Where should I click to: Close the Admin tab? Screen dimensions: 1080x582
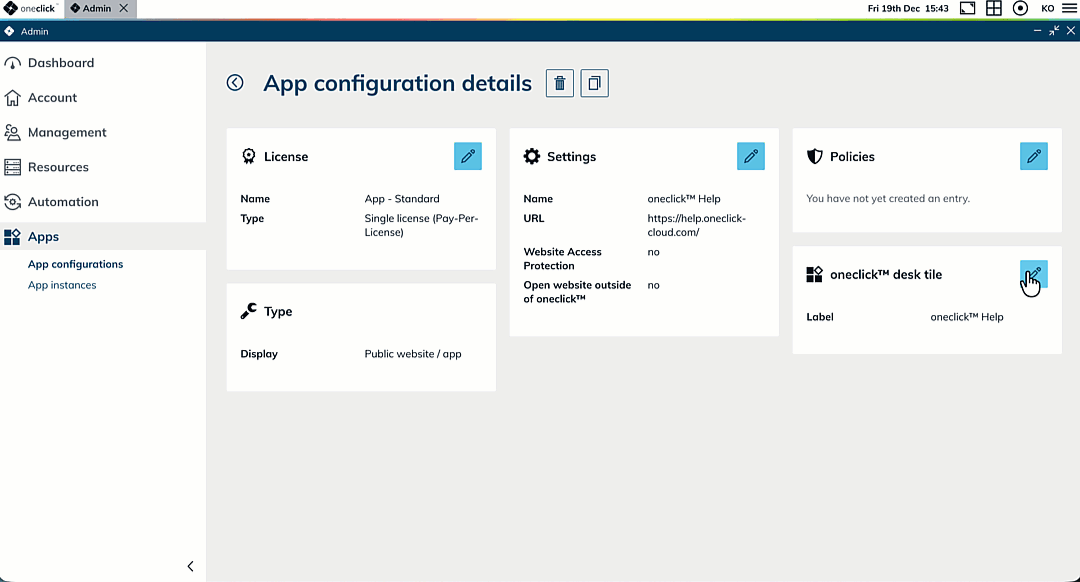point(124,8)
